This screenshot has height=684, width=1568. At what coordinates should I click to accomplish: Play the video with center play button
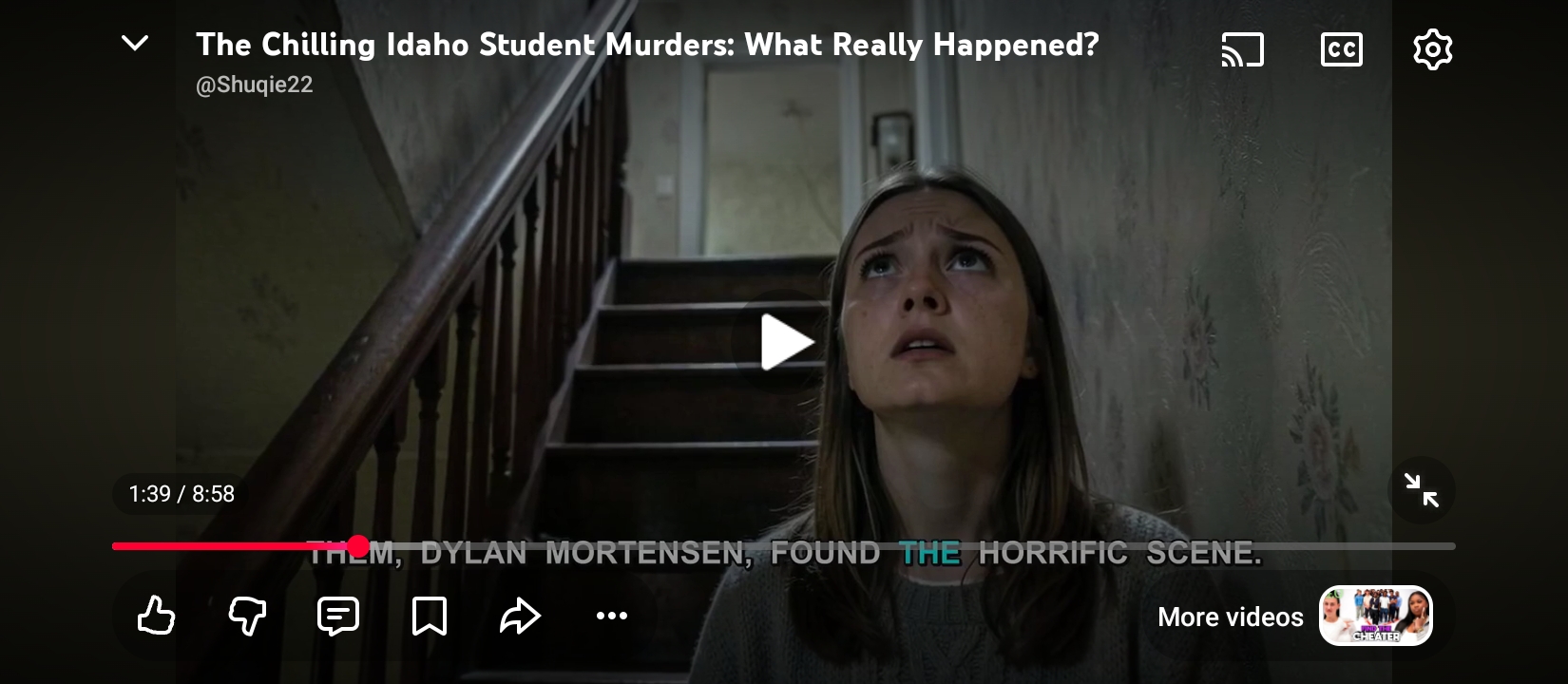(785, 342)
